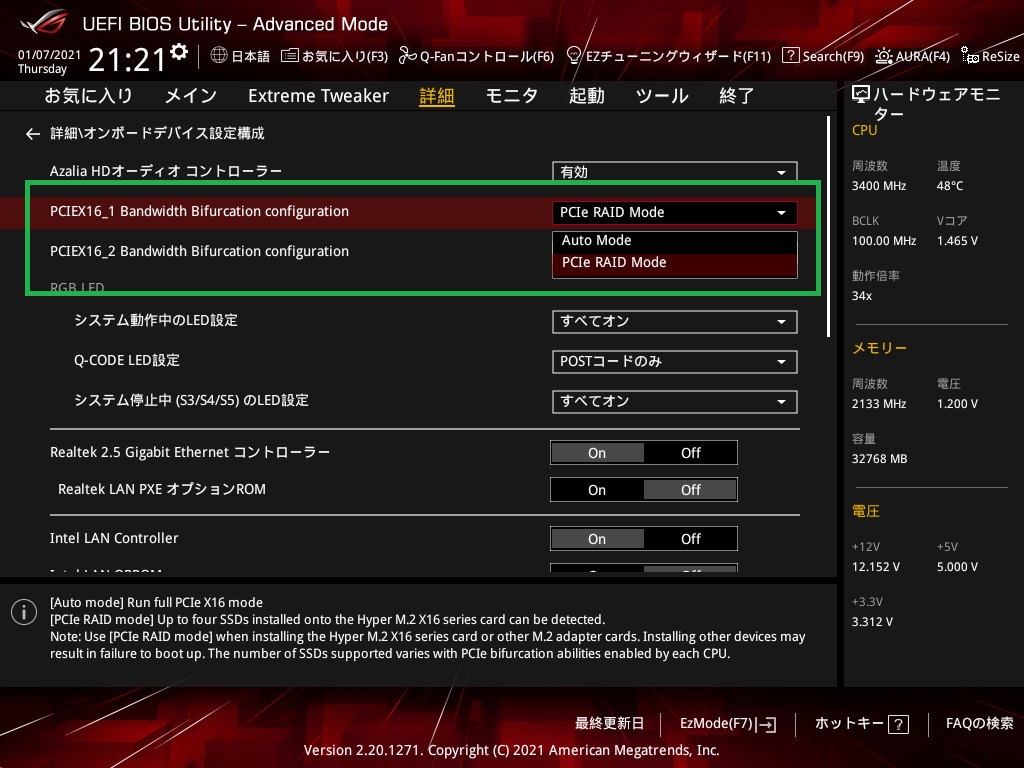Click the ROG logo icon
Image resolution: width=1024 pixels, height=768 pixels.
(44, 23)
